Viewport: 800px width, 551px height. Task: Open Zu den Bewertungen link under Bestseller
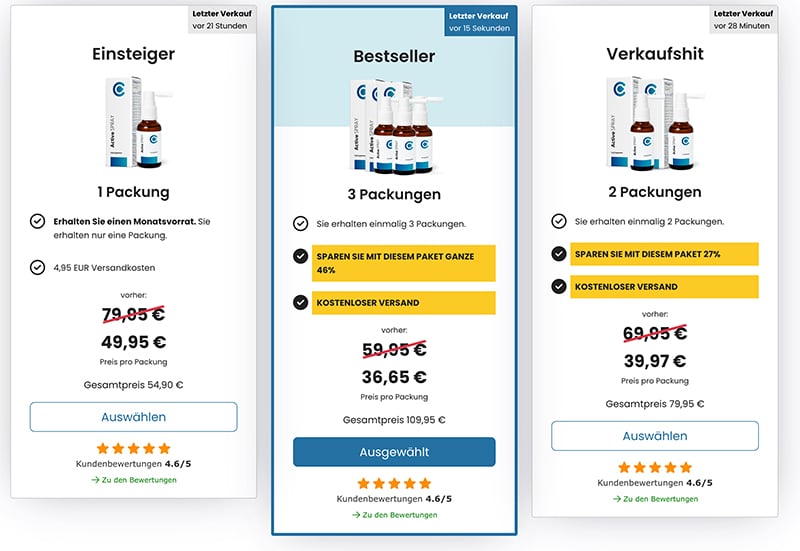pyautogui.click(x=394, y=515)
